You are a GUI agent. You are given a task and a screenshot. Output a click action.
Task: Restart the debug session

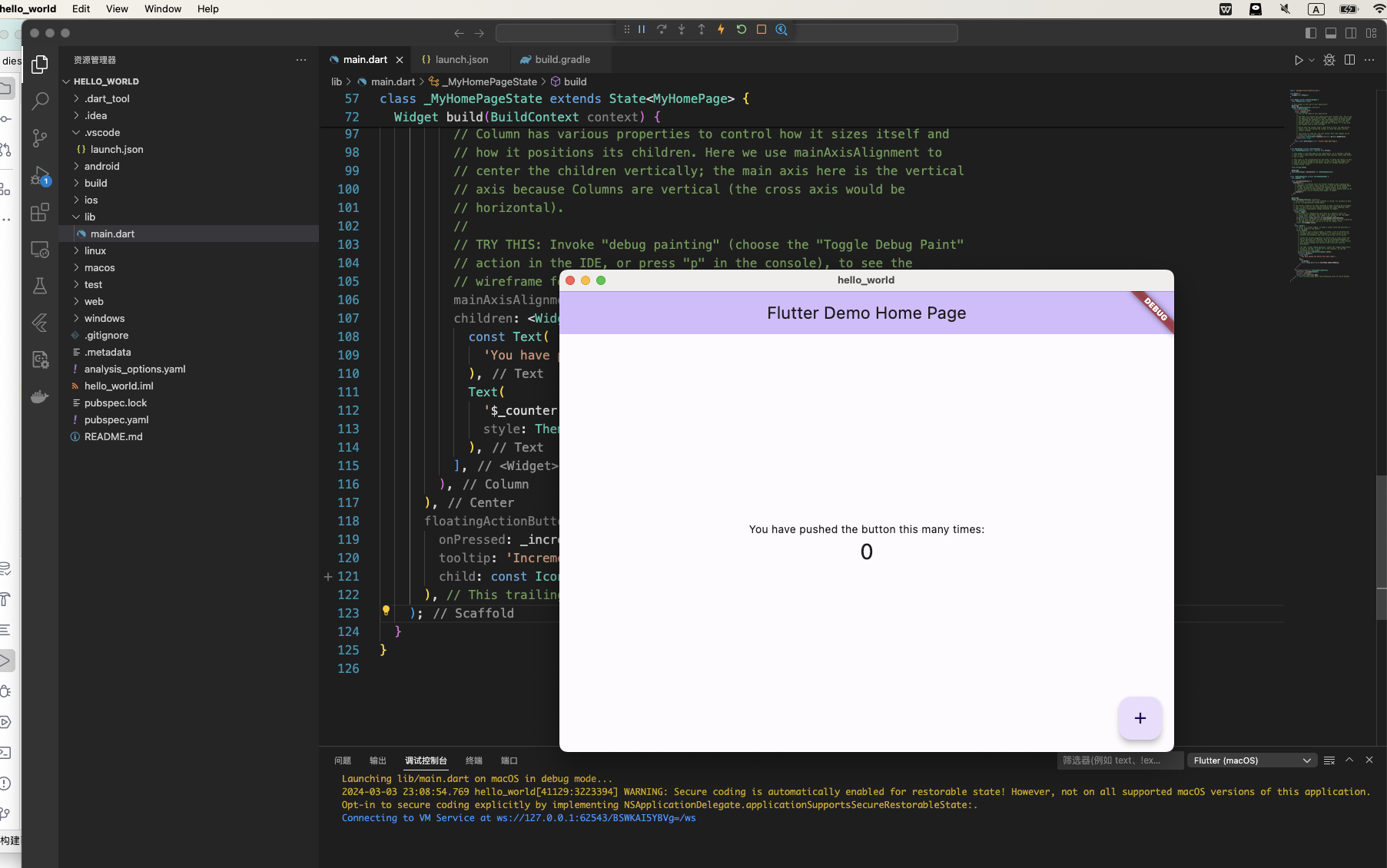[742, 30]
